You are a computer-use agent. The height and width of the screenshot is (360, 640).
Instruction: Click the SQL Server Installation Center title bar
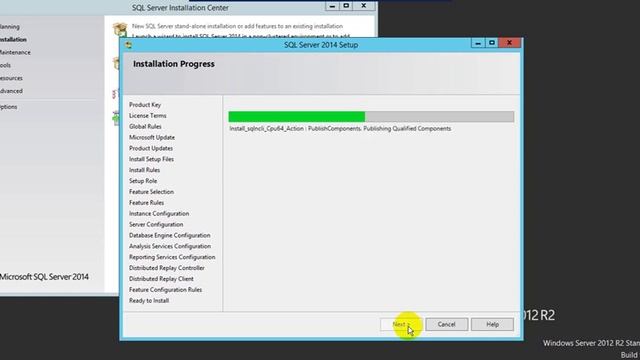coord(180,8)
